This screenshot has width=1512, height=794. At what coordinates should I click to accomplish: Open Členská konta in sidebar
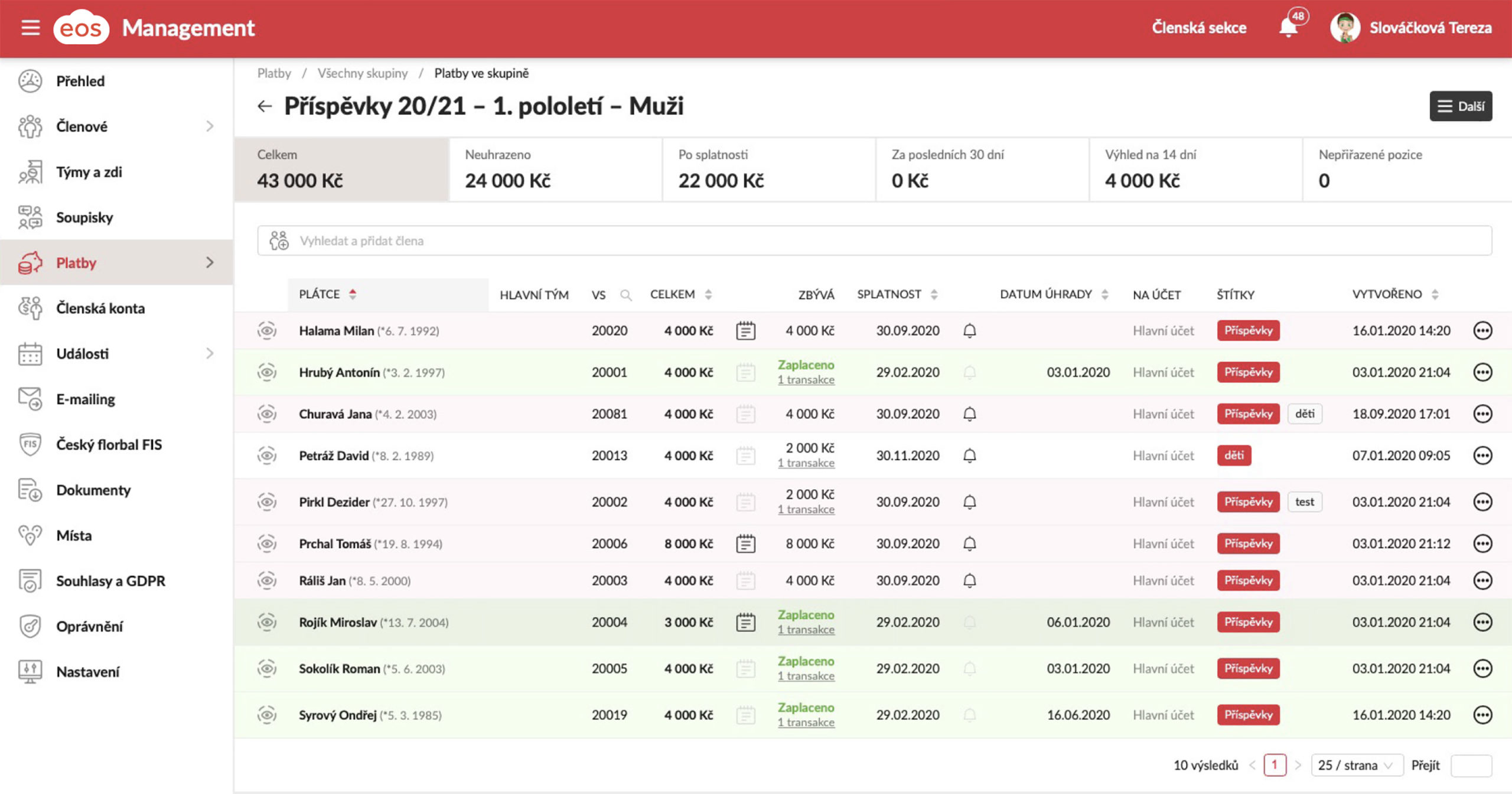pyautogui.click(x=100, y=308)
